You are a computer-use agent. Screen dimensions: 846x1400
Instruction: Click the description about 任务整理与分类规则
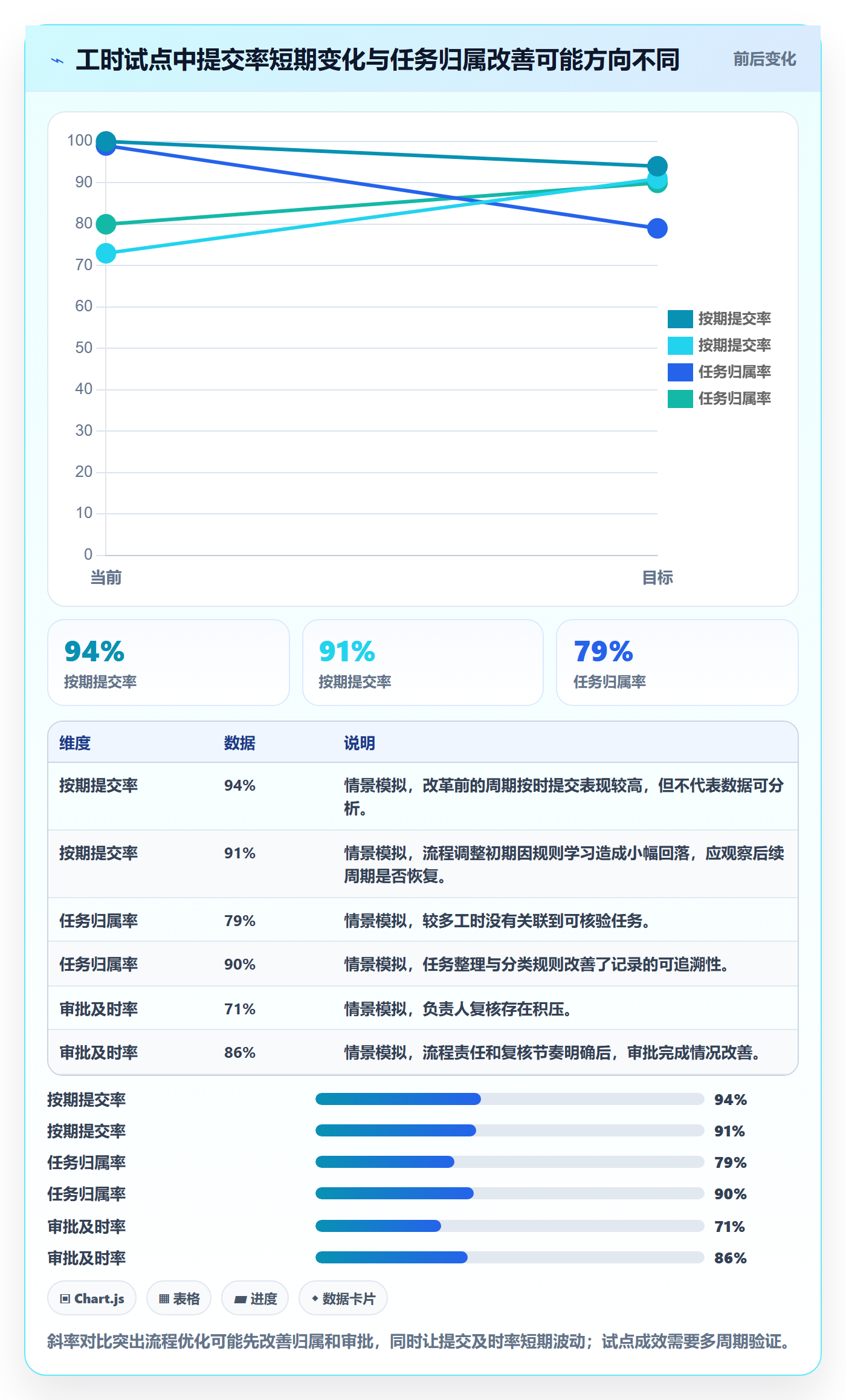(537, 964)
